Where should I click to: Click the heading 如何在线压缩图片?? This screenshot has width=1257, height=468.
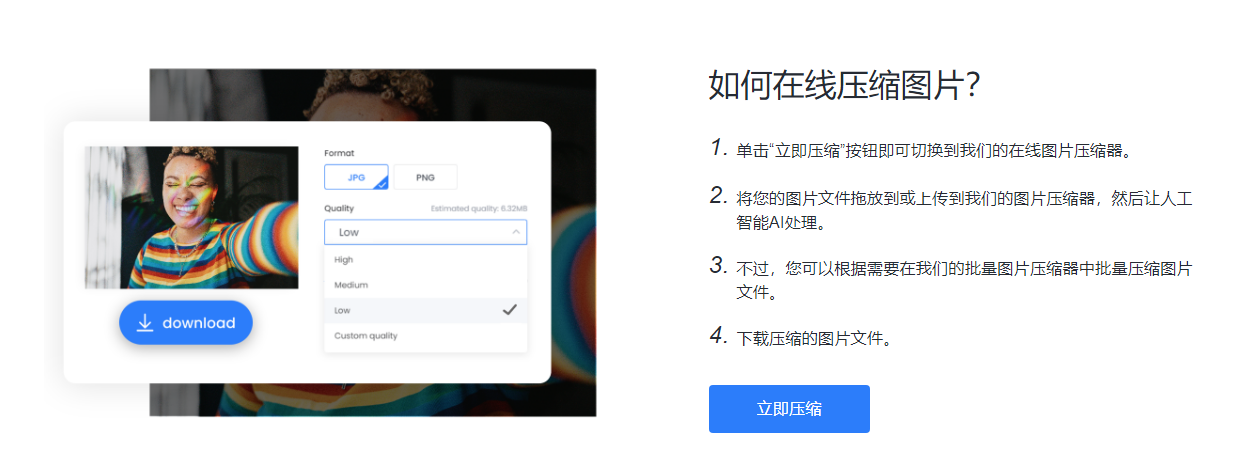click(843, 86)
